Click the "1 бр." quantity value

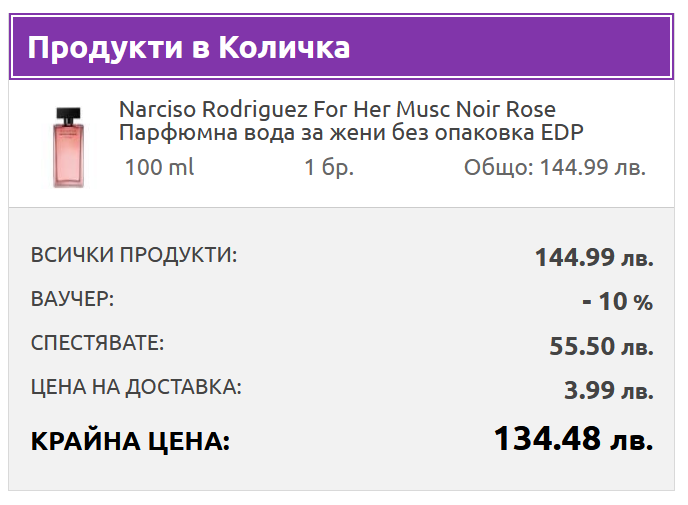[329, 167]
